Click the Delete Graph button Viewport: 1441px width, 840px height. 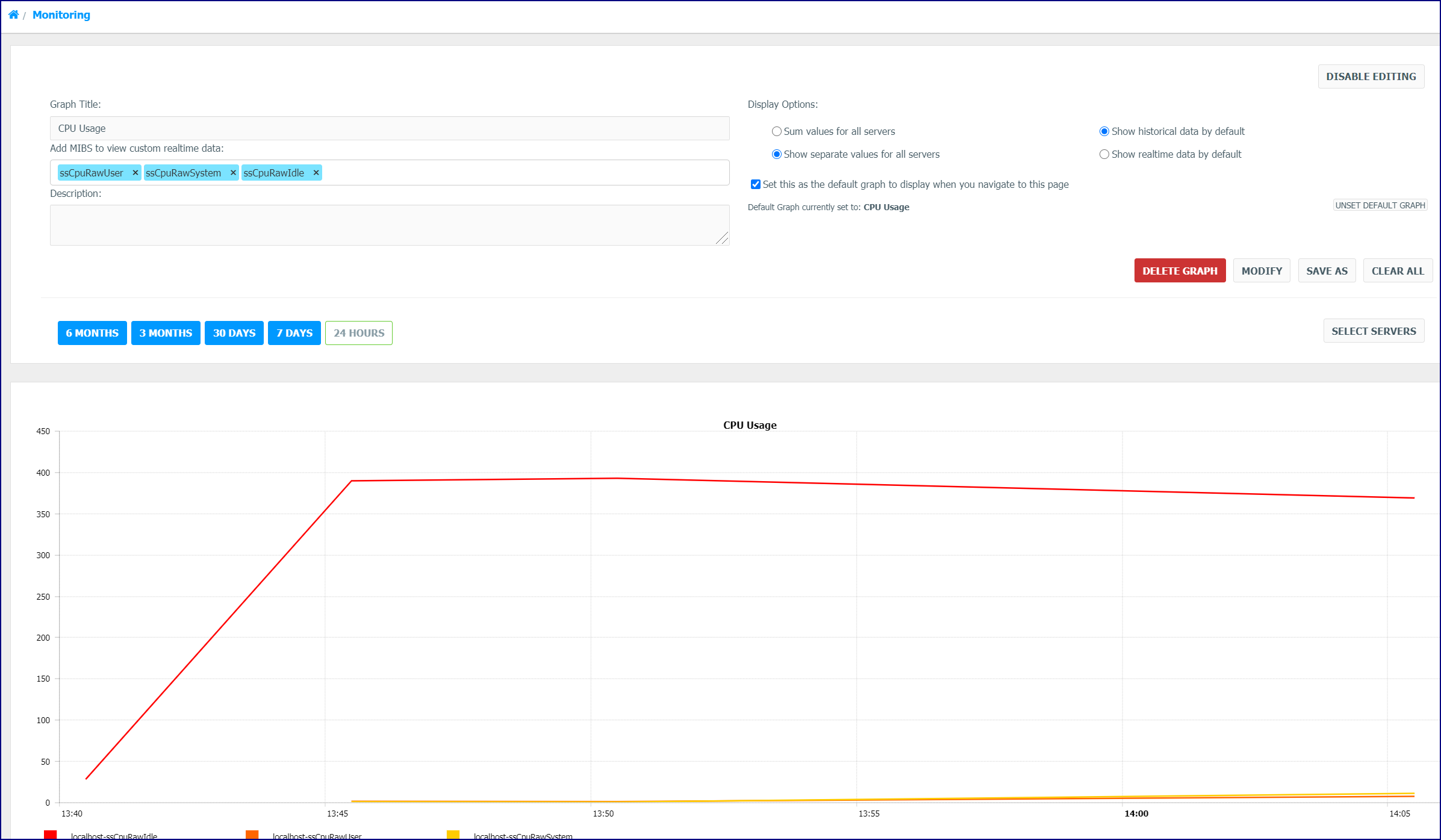pyautogui.click(x=1180, y=271)
